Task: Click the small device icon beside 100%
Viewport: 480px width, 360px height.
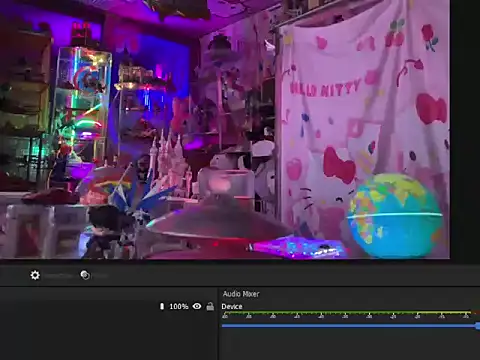Action: [x=162, y=306]
